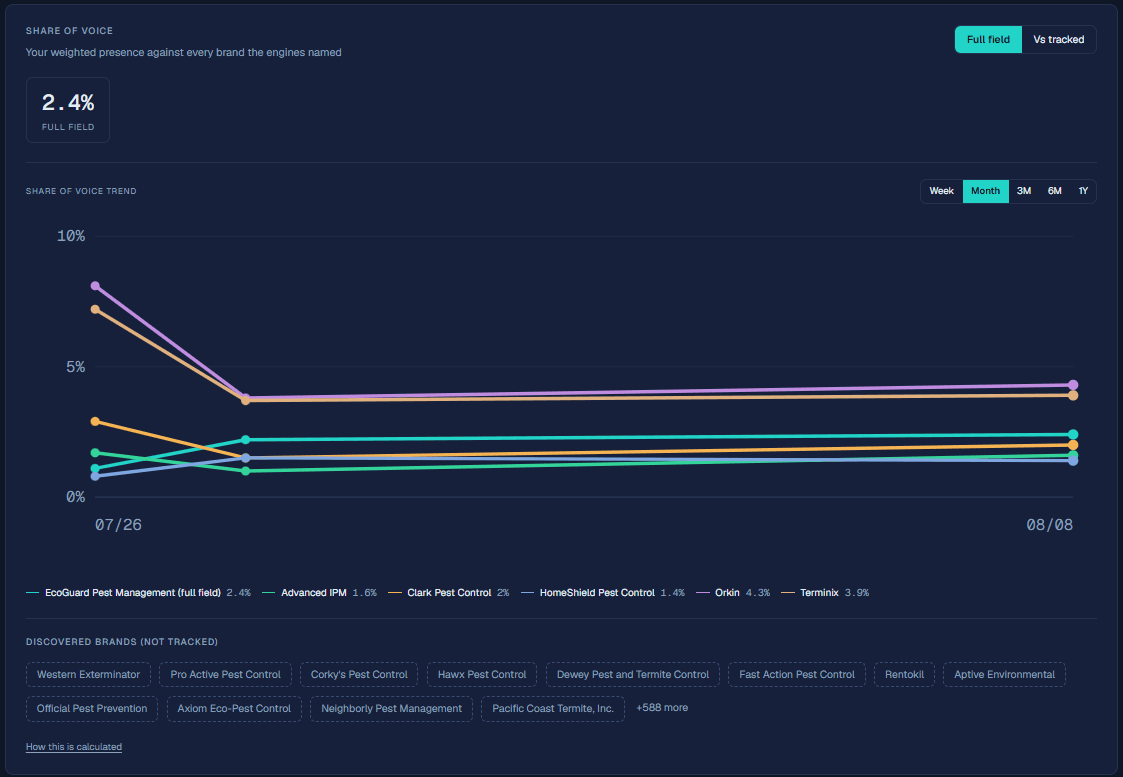Select the 6M time range

1054,191
